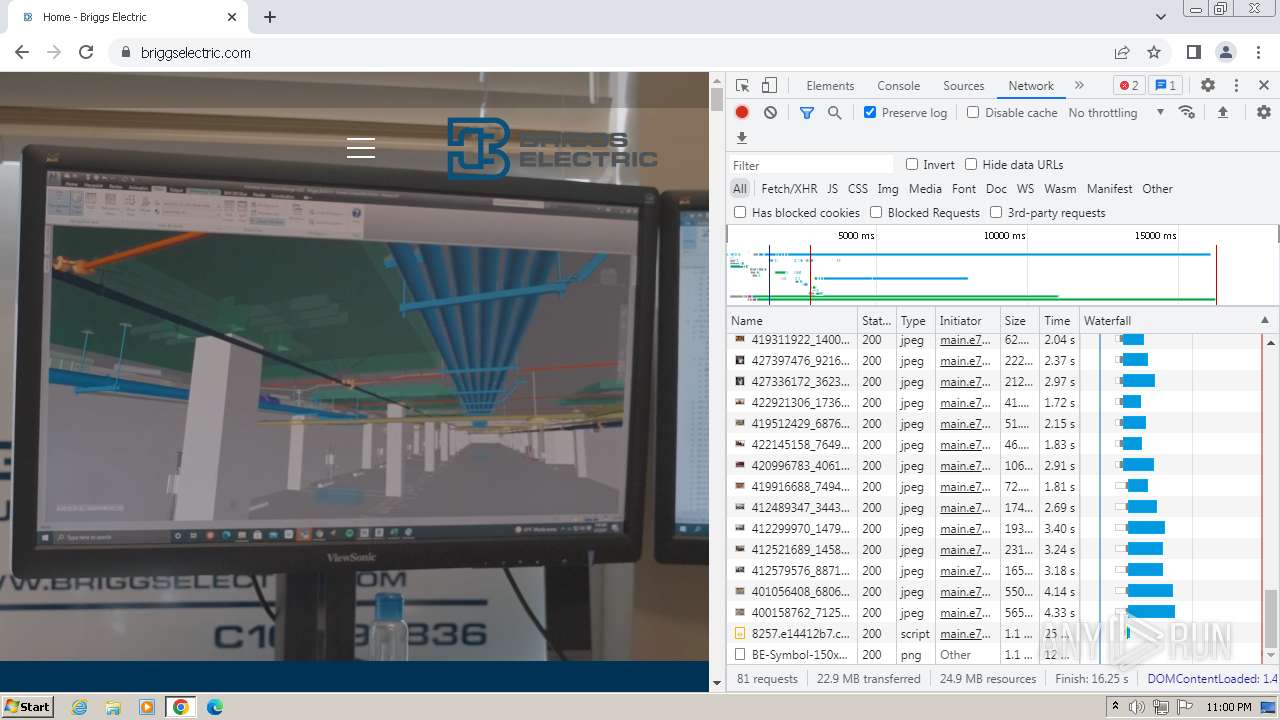Show the 2 errors badge
1280x720 pixels.
(x=1129, y=86)
